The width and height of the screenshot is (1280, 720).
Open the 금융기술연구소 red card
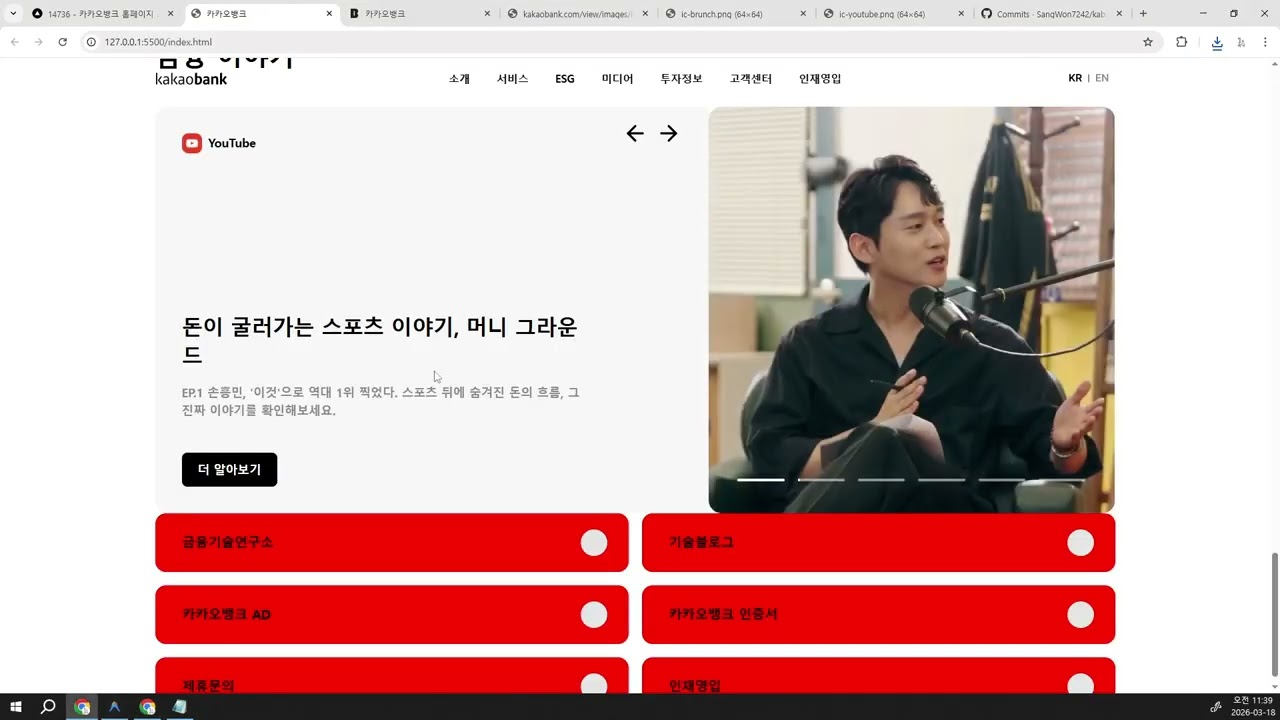[392, 543]
